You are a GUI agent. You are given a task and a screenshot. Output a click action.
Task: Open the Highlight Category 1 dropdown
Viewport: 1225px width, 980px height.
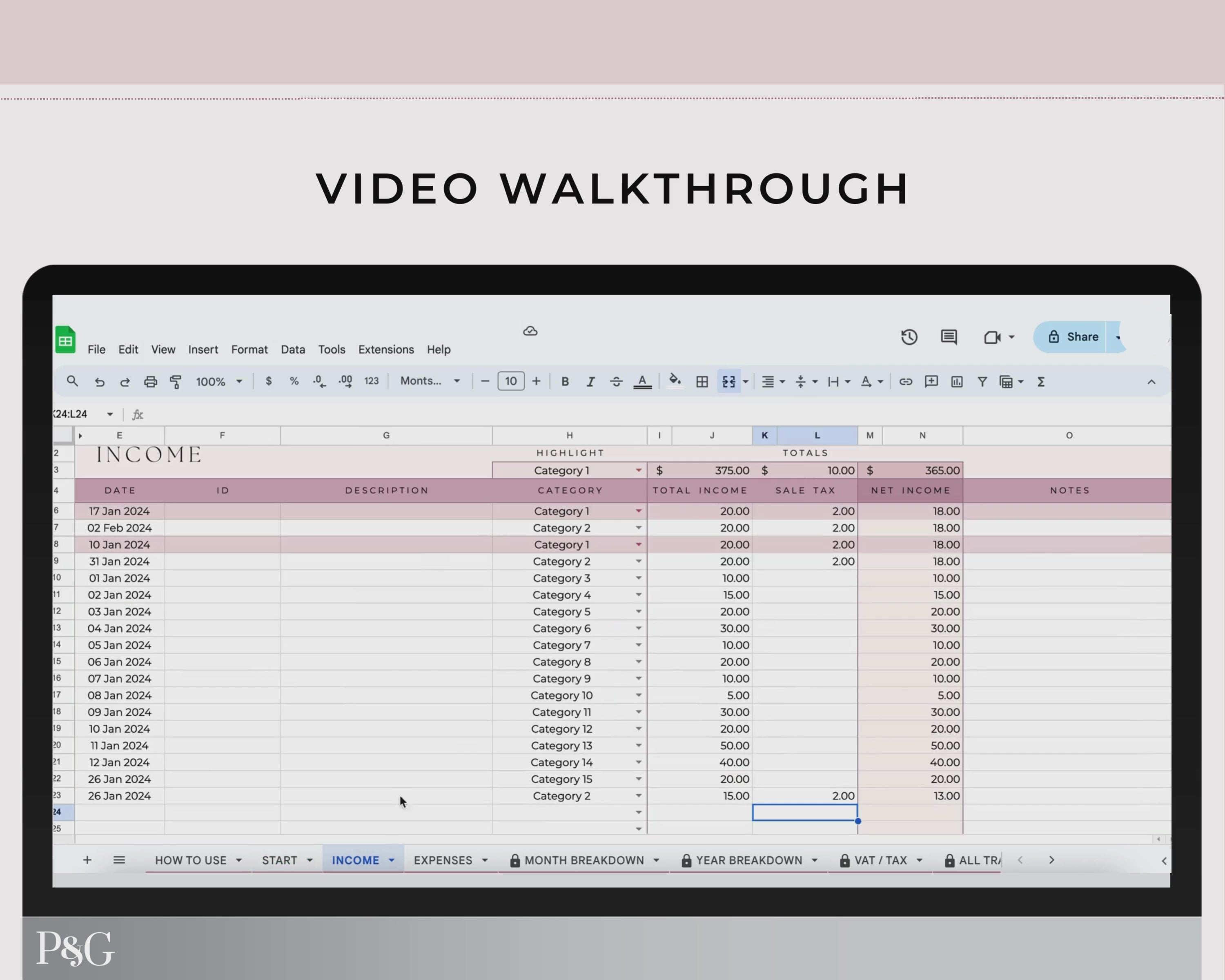[x=638, y=470]
